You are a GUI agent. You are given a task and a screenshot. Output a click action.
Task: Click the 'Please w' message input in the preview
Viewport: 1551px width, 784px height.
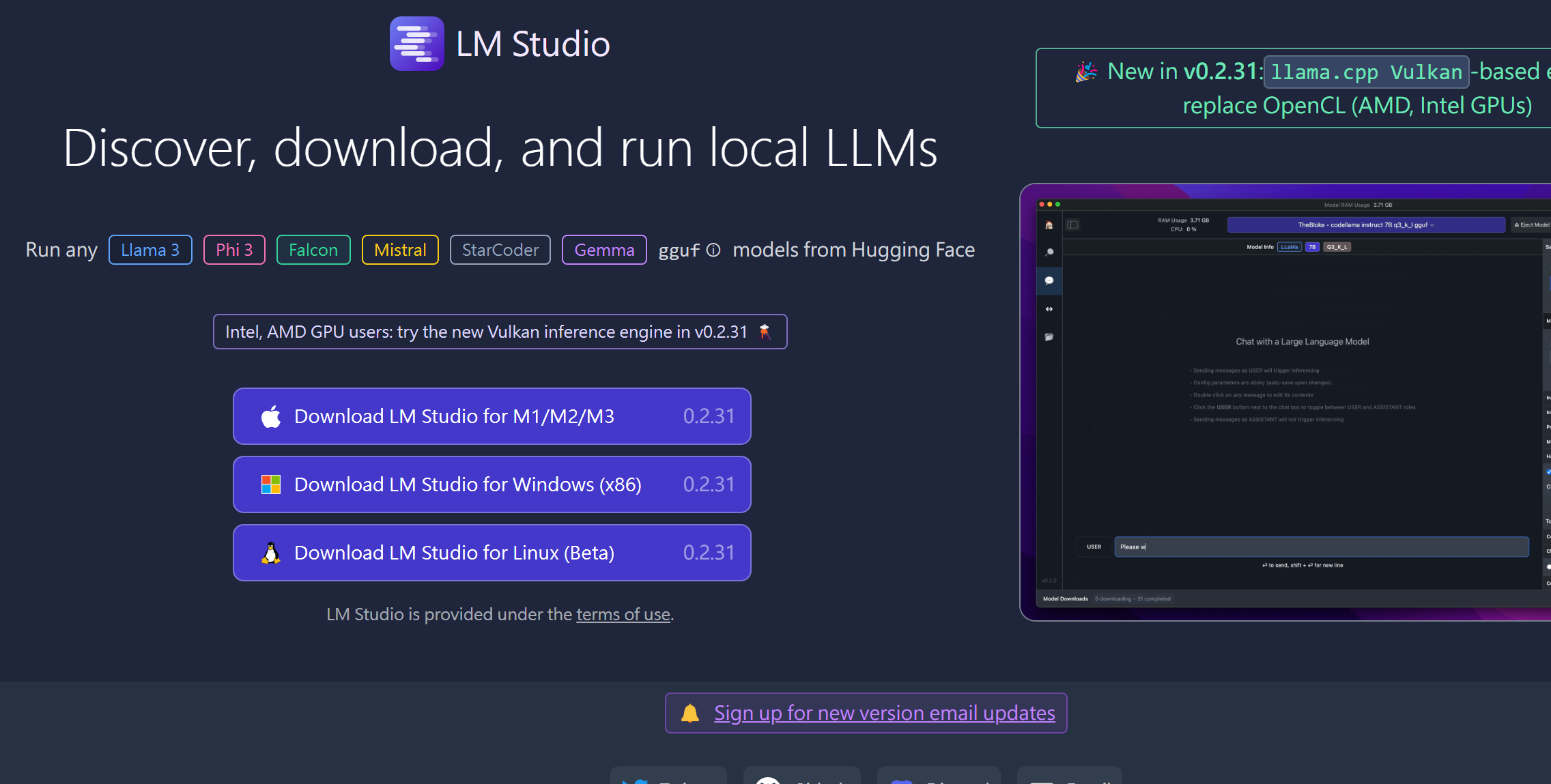click(x=1322, y=547)
